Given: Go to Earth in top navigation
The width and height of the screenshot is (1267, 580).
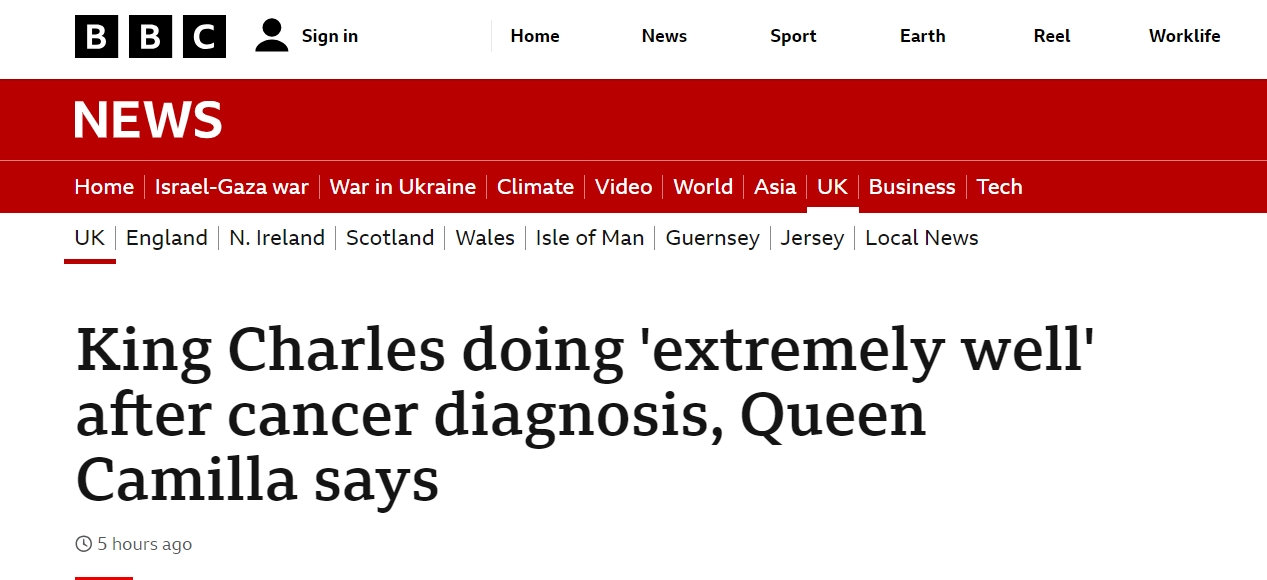Looking at the screenshot, I should click(x=922, y=36).
